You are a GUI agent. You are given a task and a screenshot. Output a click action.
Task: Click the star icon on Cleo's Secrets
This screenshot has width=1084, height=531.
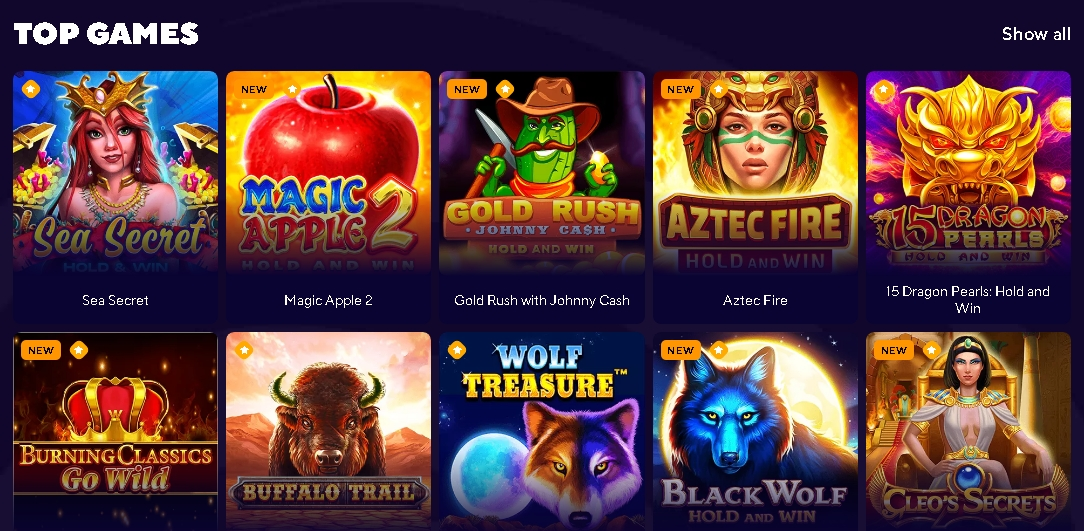932,350
